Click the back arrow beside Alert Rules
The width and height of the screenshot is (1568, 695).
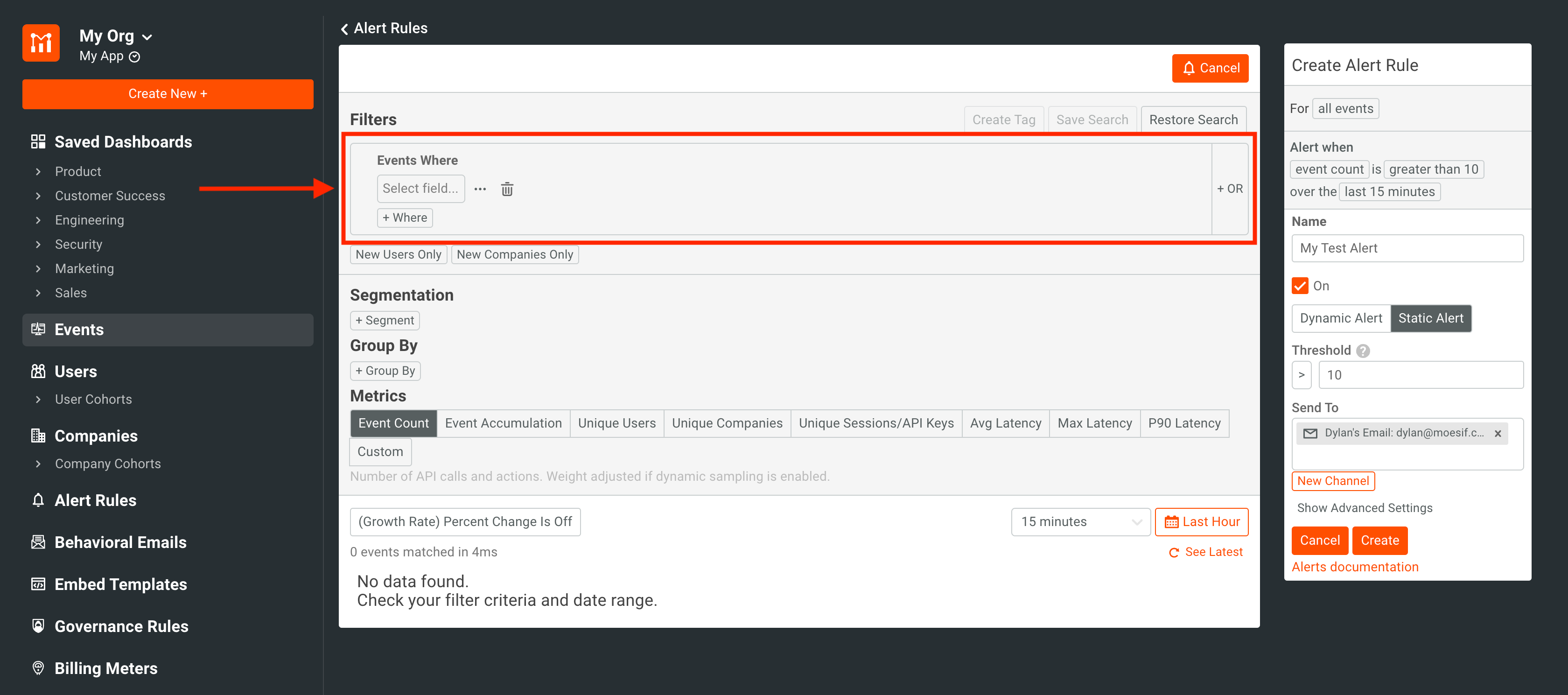coord(344,28)
